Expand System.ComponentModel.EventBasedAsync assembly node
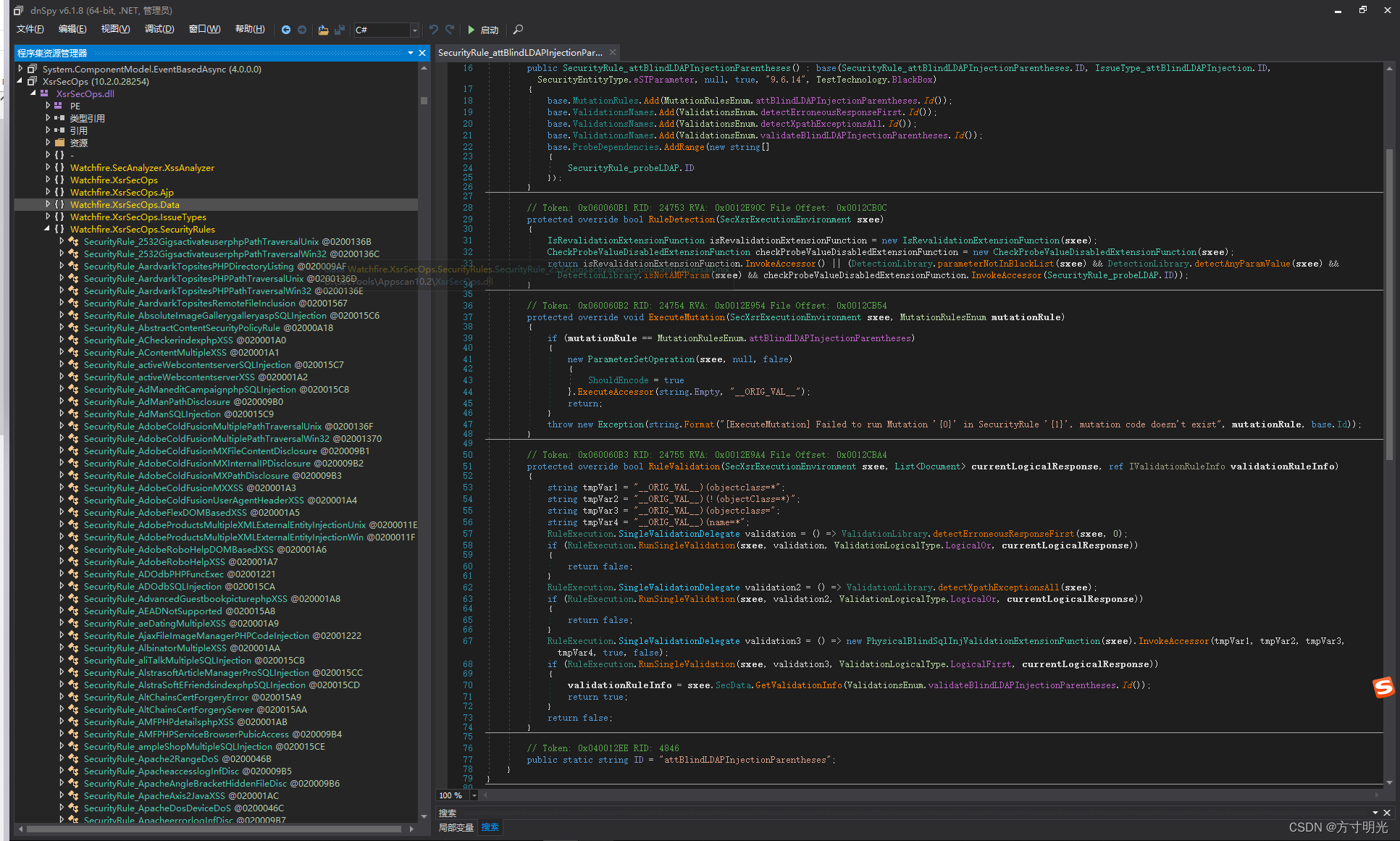 (20, 69)
